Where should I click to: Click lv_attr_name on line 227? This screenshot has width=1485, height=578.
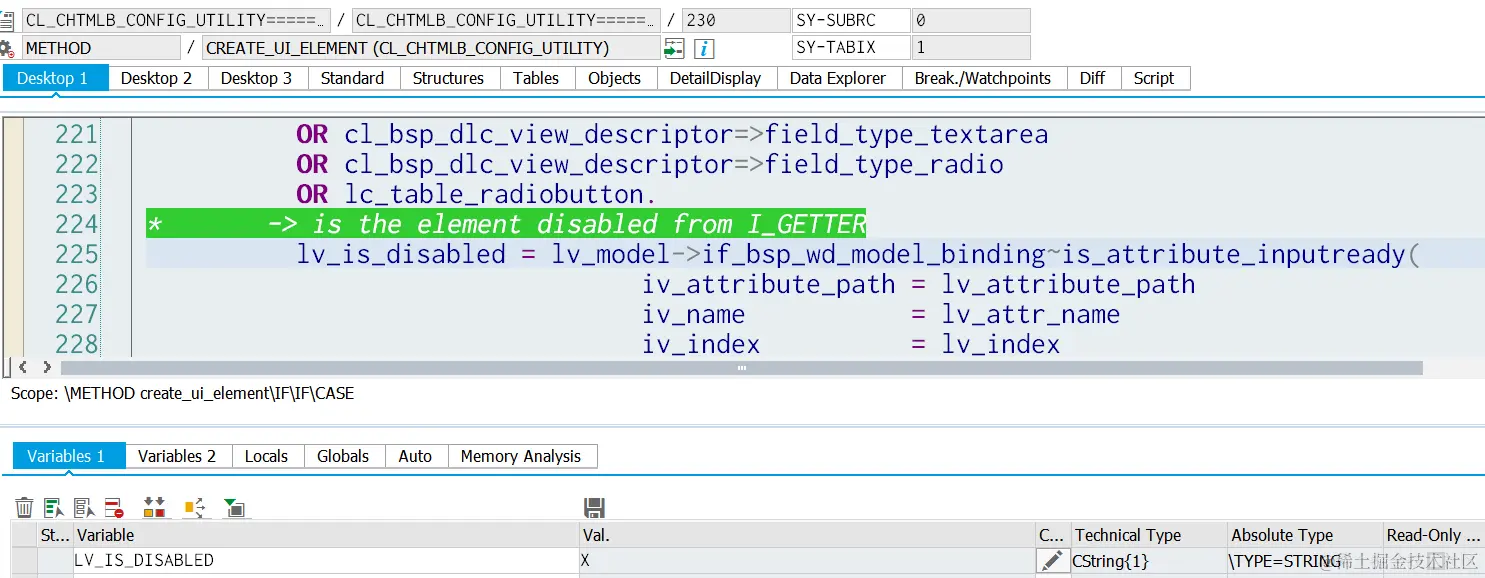click(x=1031, y=314)
